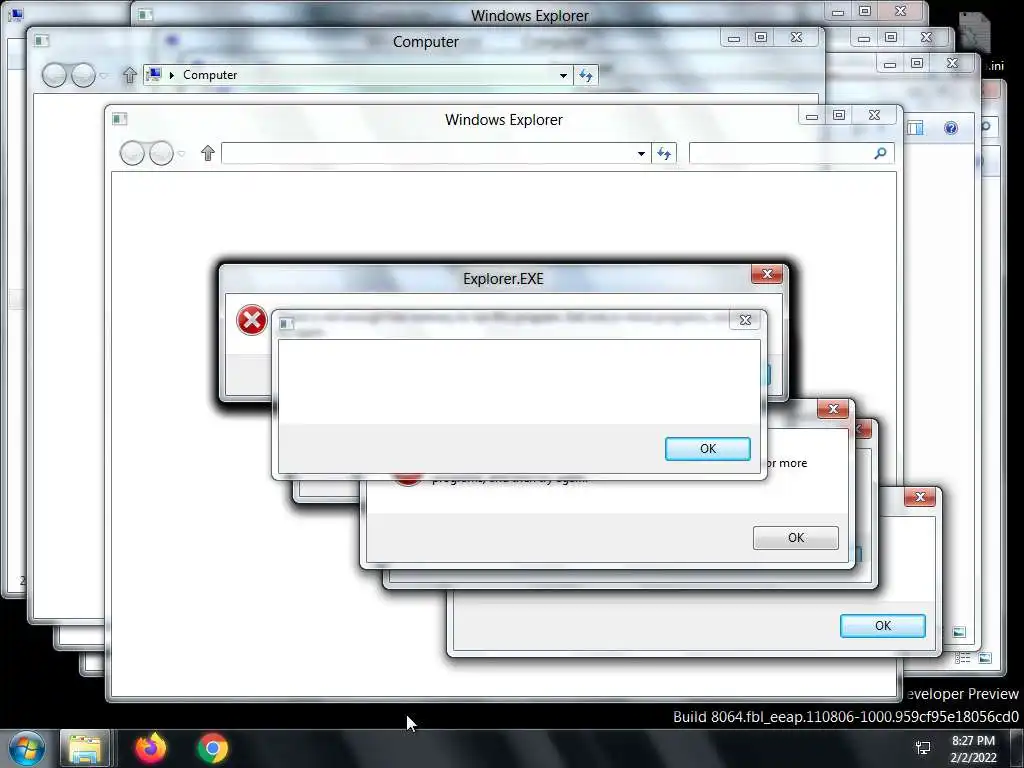Refresh the front Windows Explorer window
Image resolution: width=1024 pixels, height=768 pixels.
click(x=664, y=153)
